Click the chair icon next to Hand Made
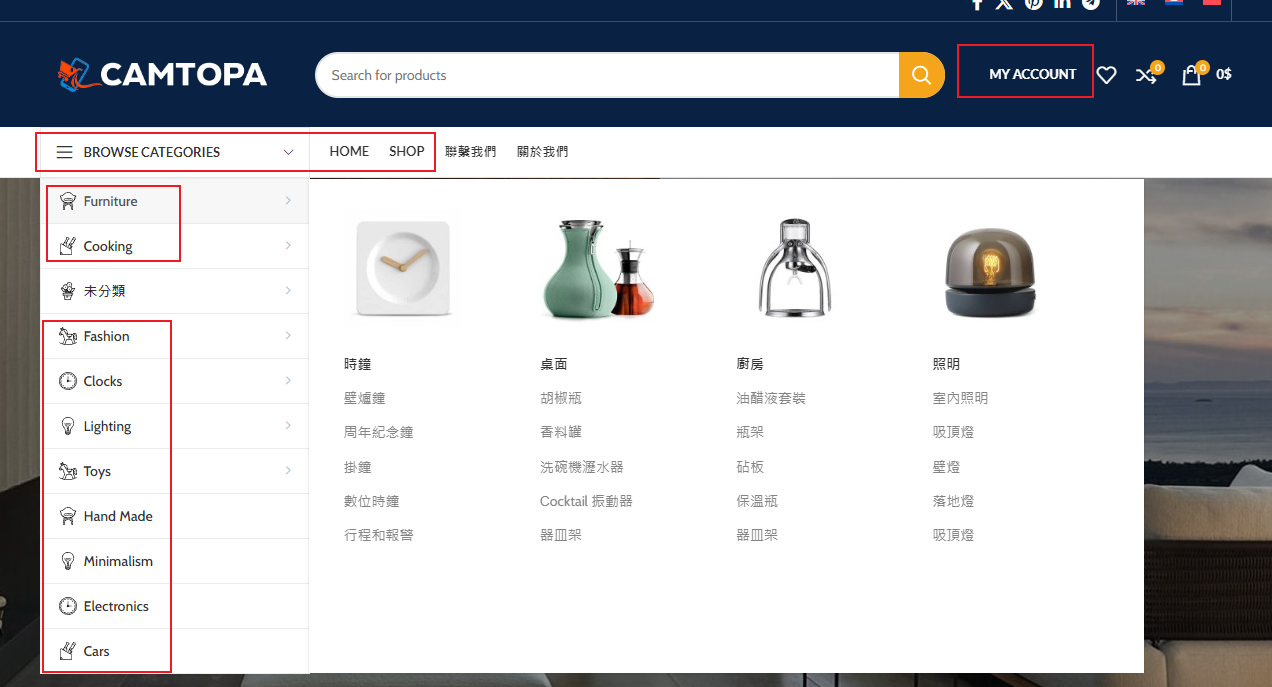The width and height of the screenshot is (1272, 687). [x=68, y=516]
